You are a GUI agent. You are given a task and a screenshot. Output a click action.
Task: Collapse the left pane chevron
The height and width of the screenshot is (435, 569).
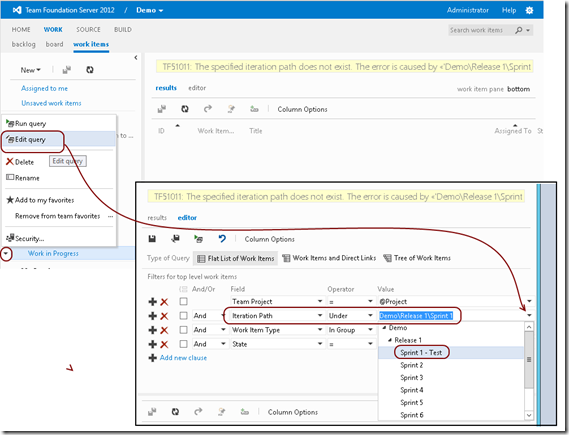tap(136, 57)
